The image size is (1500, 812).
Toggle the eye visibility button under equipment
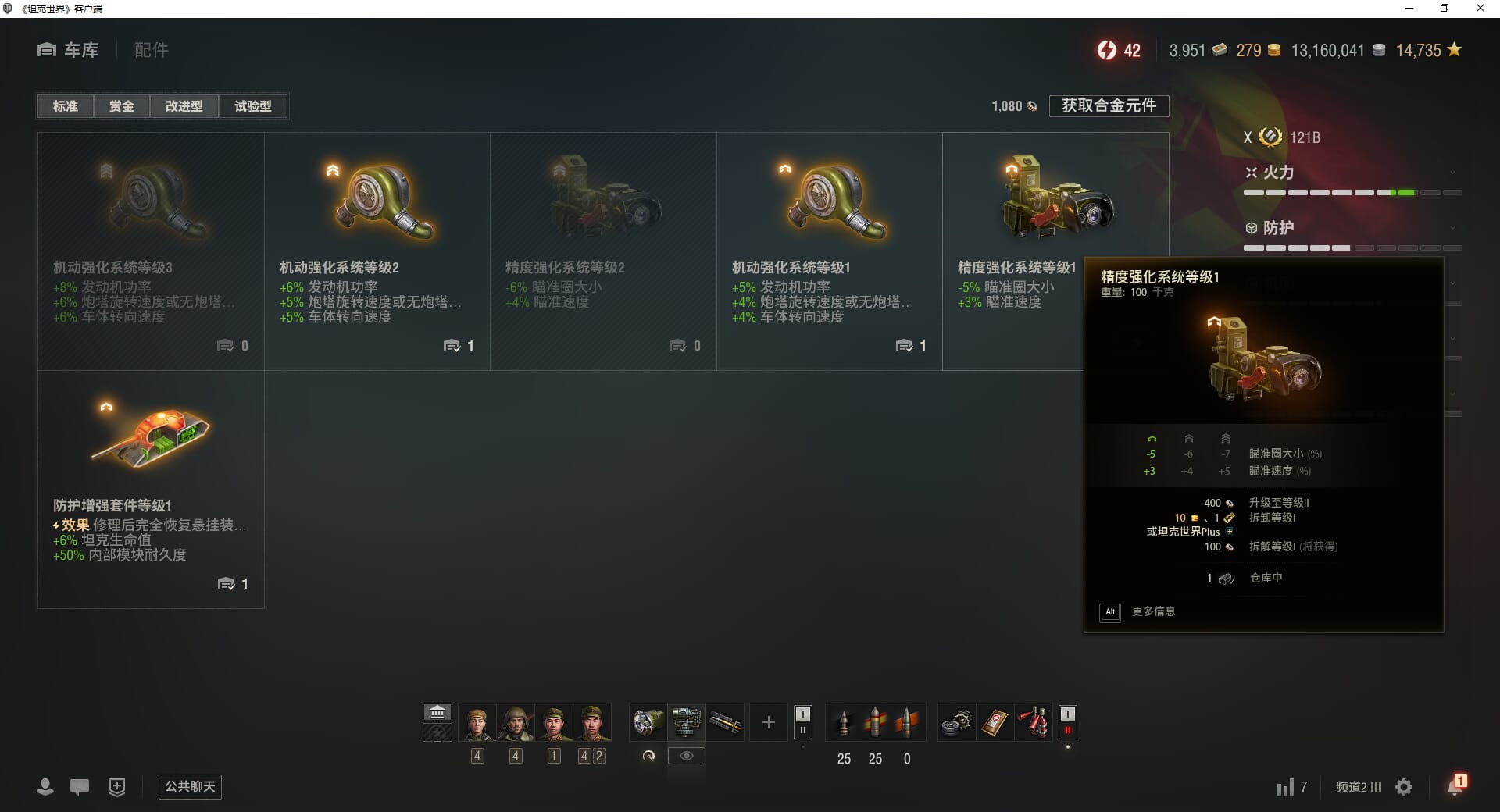pos(687,756)
